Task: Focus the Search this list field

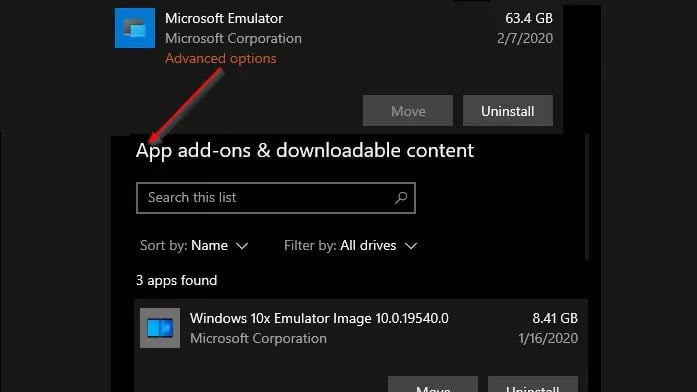Action: click(x=276, y=198)
